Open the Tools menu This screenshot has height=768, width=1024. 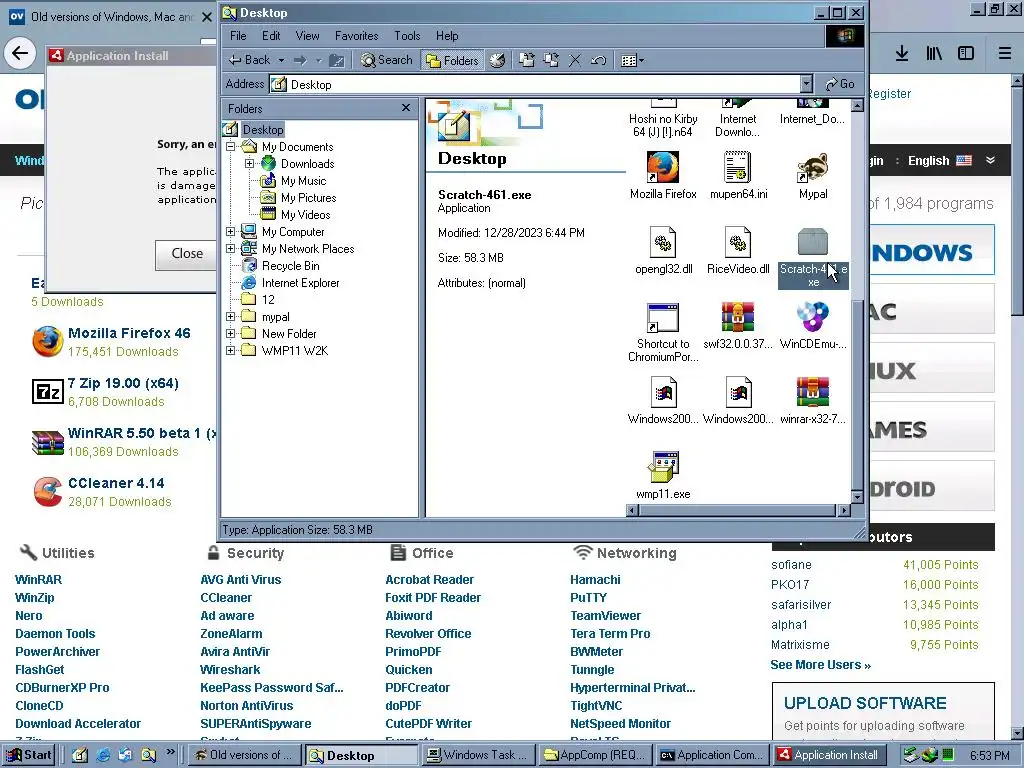pos(407,36)
